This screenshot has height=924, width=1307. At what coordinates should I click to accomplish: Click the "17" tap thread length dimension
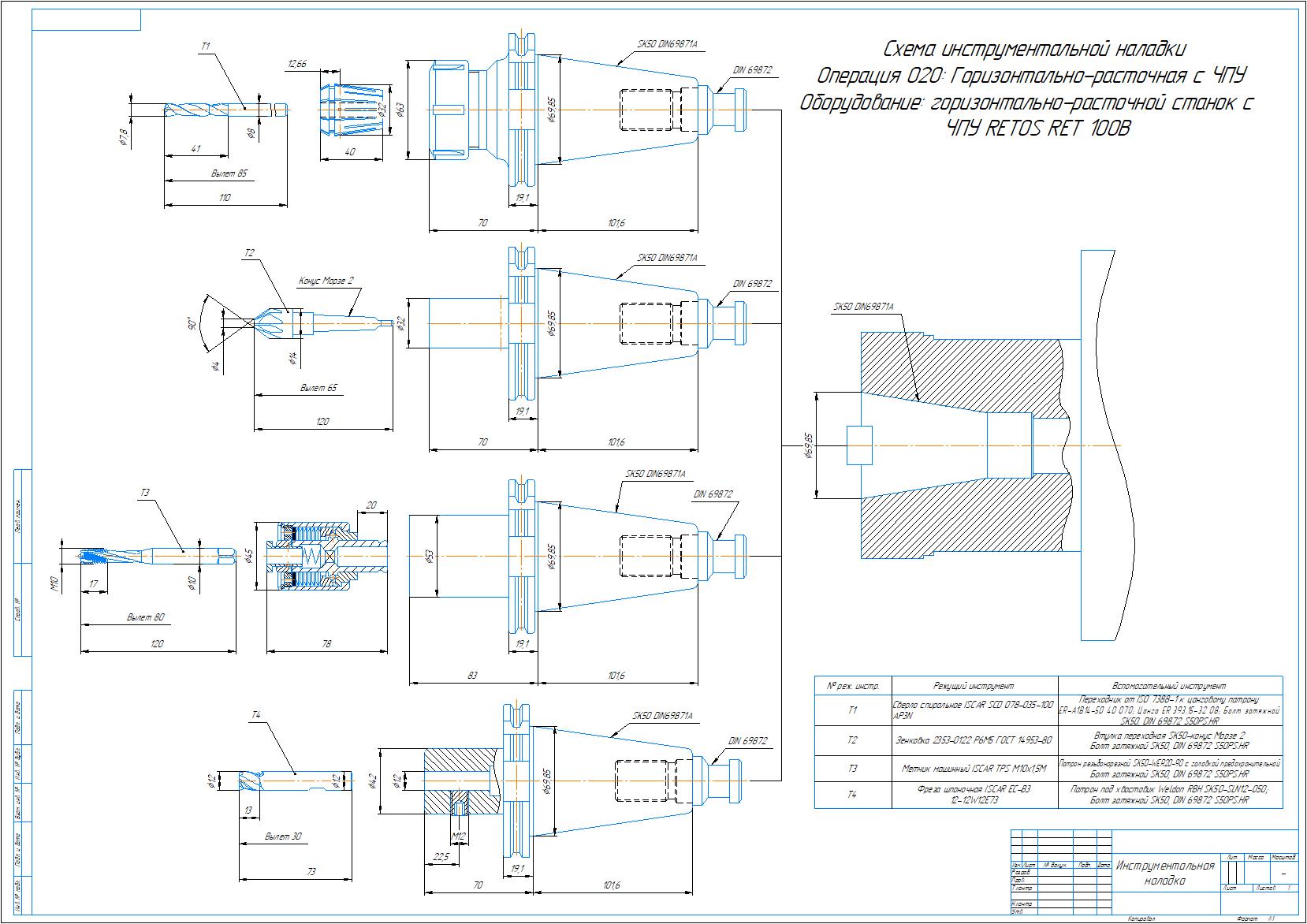pyautogui.click(x=94, y=584)
